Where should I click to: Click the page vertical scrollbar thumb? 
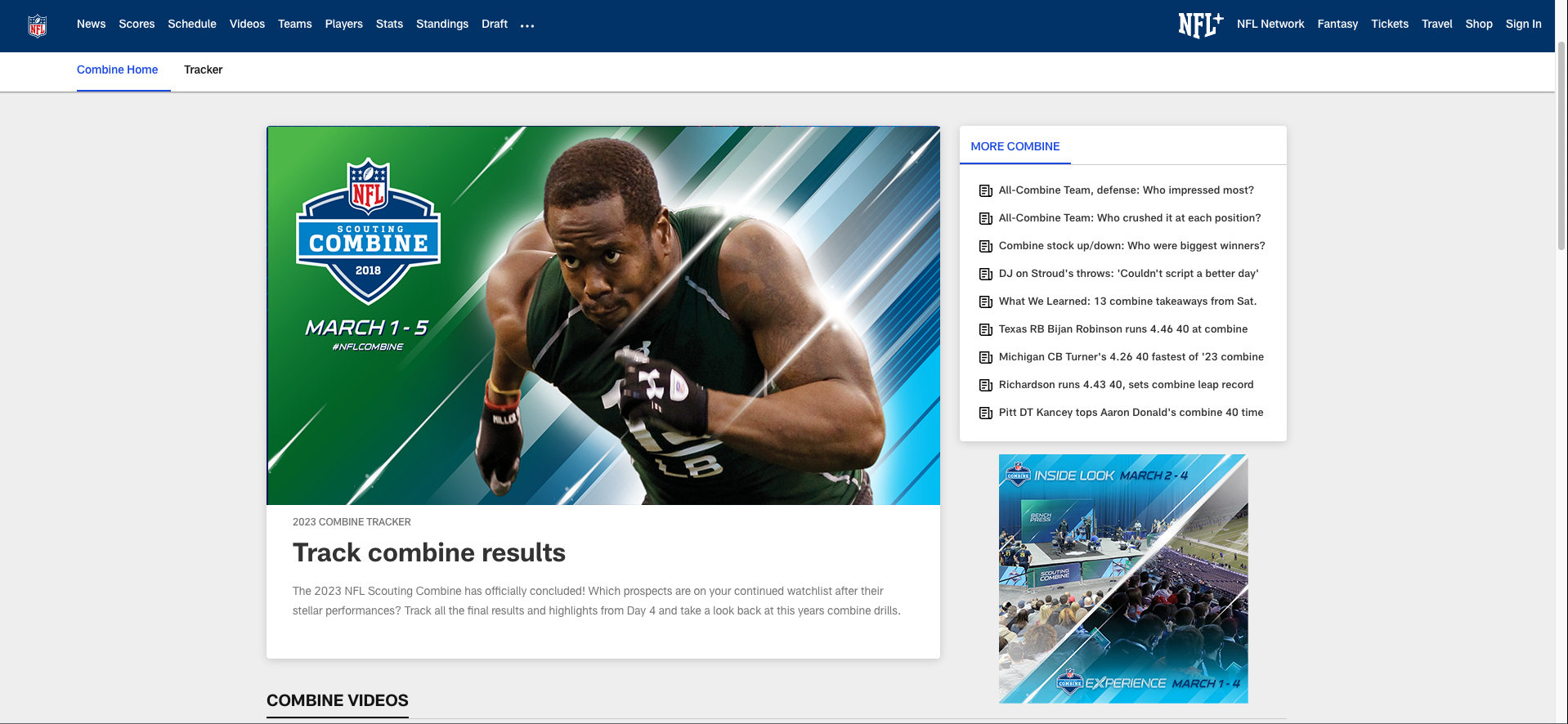tap(1561, 147)
